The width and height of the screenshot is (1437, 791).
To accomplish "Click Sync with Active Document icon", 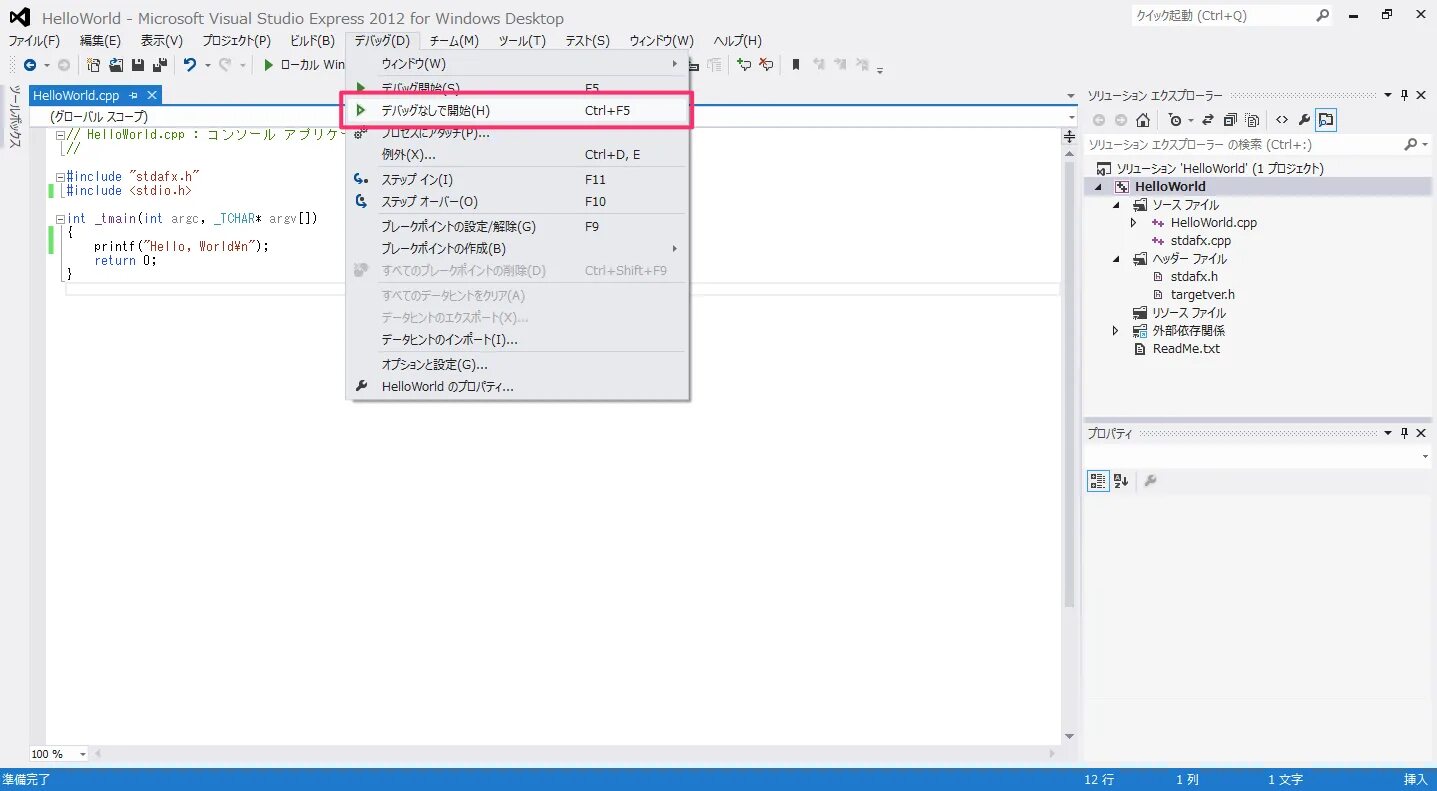I will click(1207, 120).
